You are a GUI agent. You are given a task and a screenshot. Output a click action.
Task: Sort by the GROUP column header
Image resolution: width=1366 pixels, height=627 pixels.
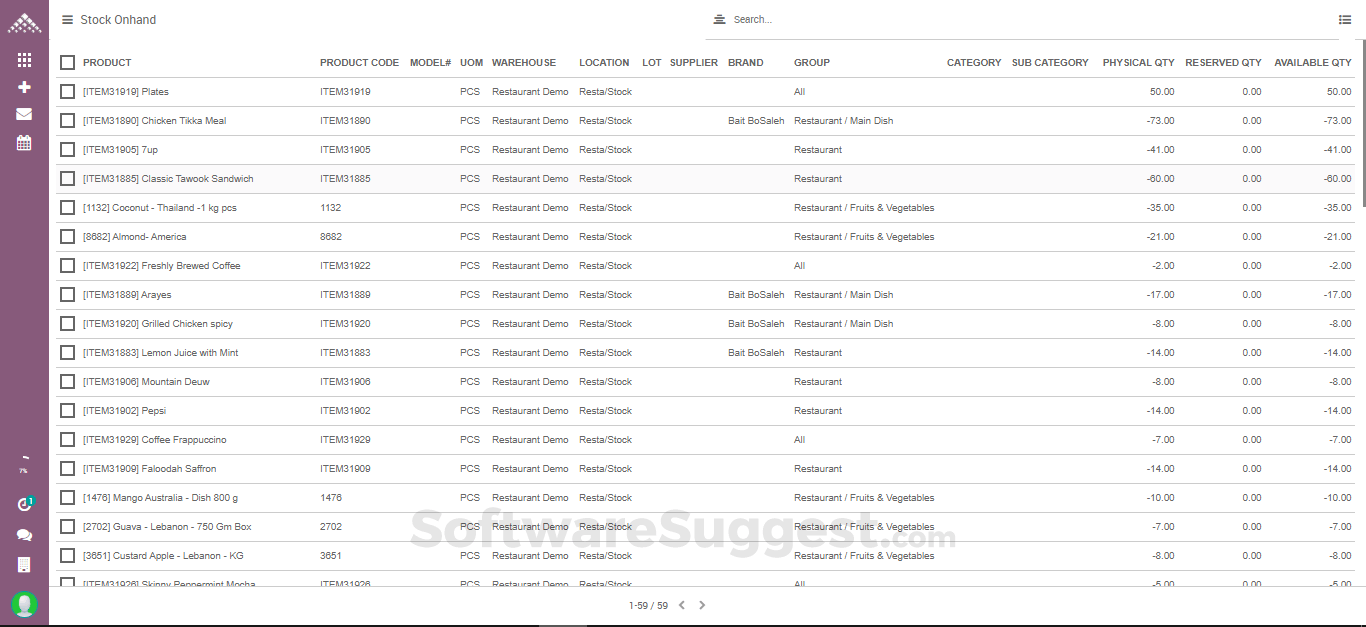(x=812, y=63)
